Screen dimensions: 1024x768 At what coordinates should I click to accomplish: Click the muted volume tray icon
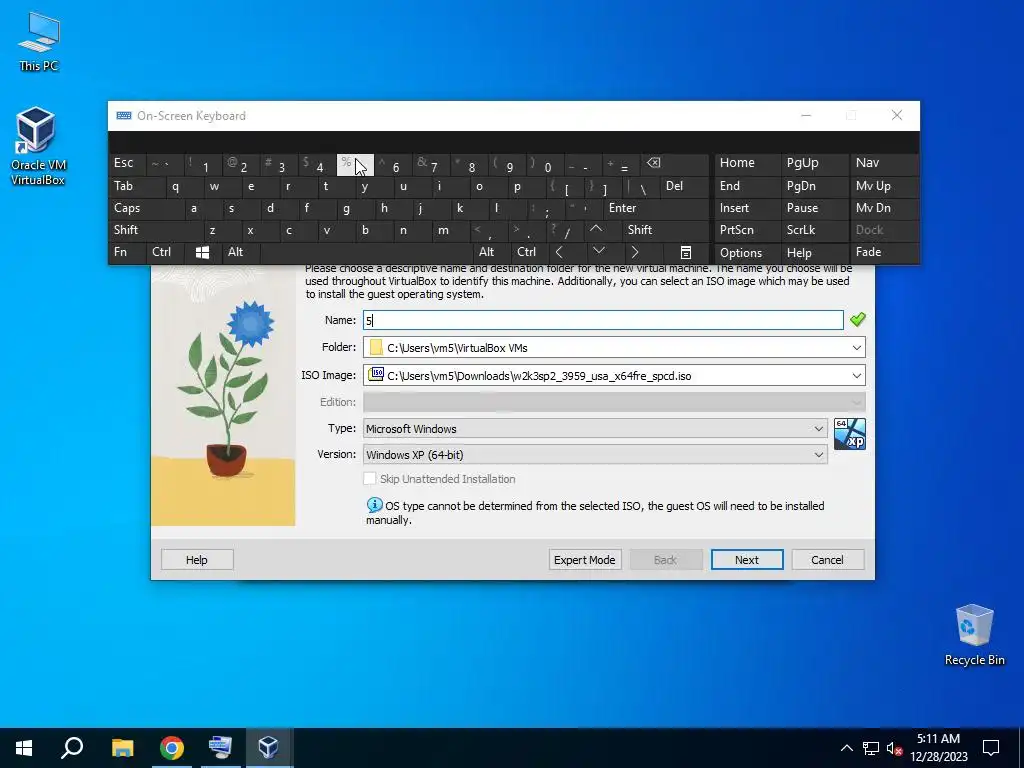[x=895, y=748]
